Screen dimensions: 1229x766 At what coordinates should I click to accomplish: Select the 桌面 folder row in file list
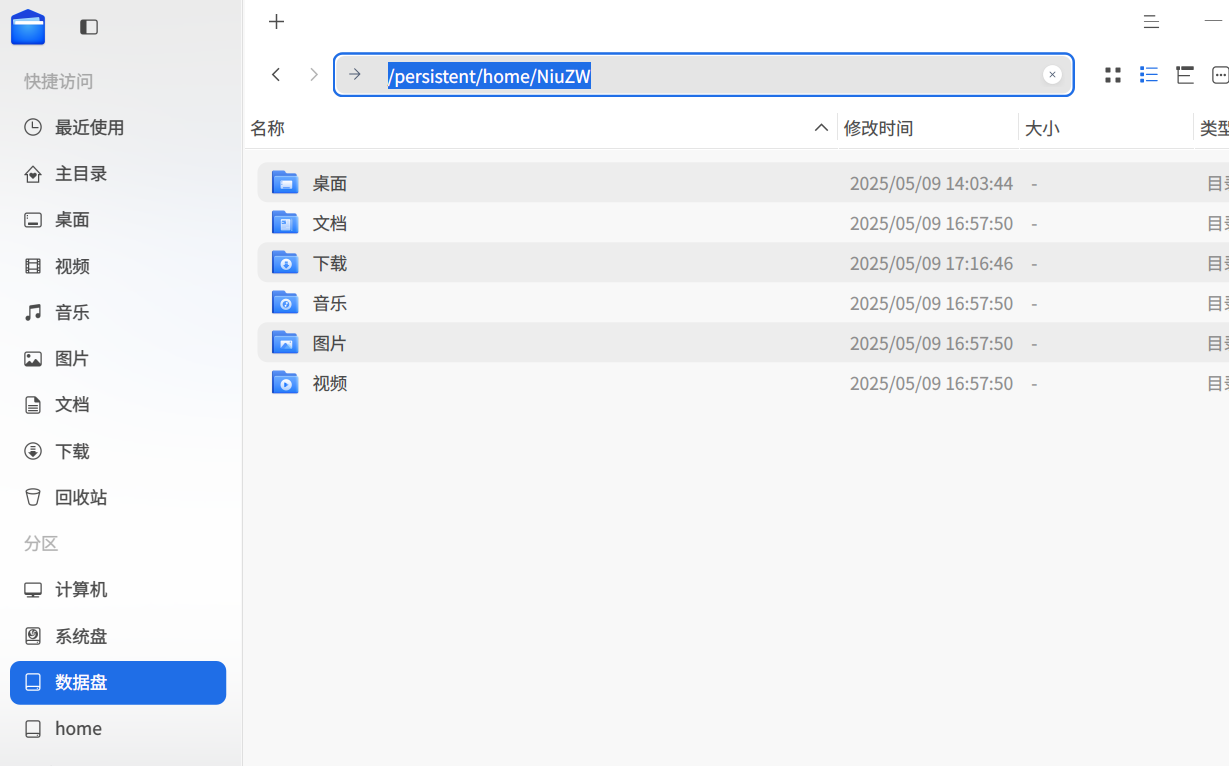(x=743, y=183)
